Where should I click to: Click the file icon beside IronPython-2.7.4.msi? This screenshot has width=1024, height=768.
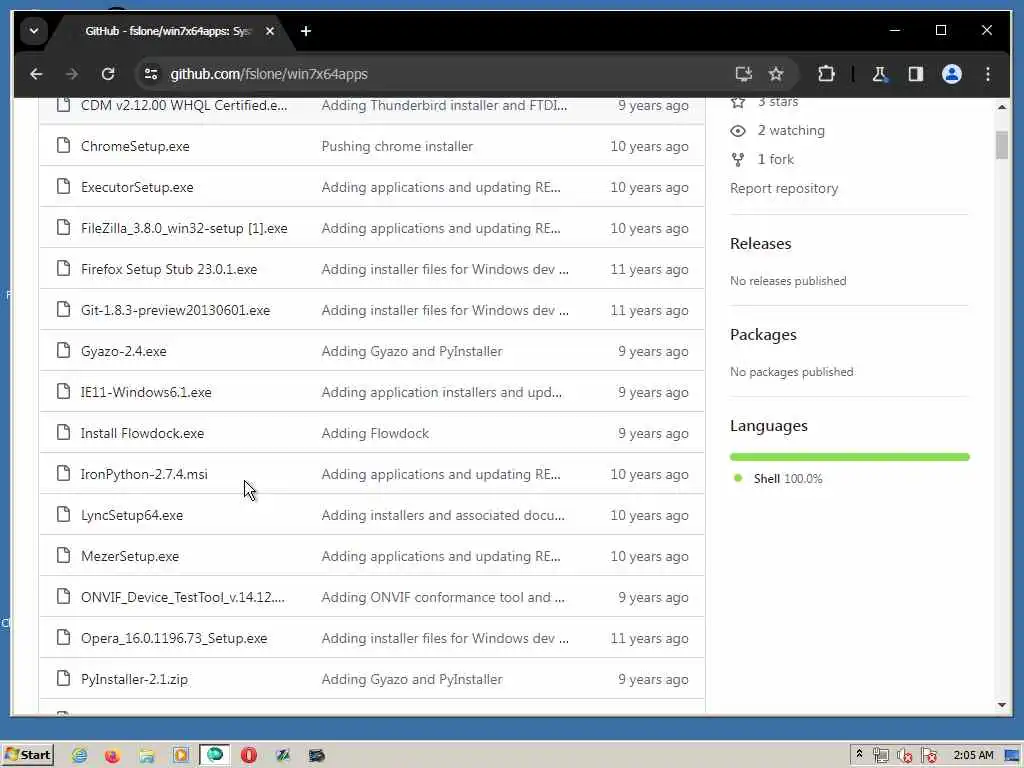click(63, 473)
